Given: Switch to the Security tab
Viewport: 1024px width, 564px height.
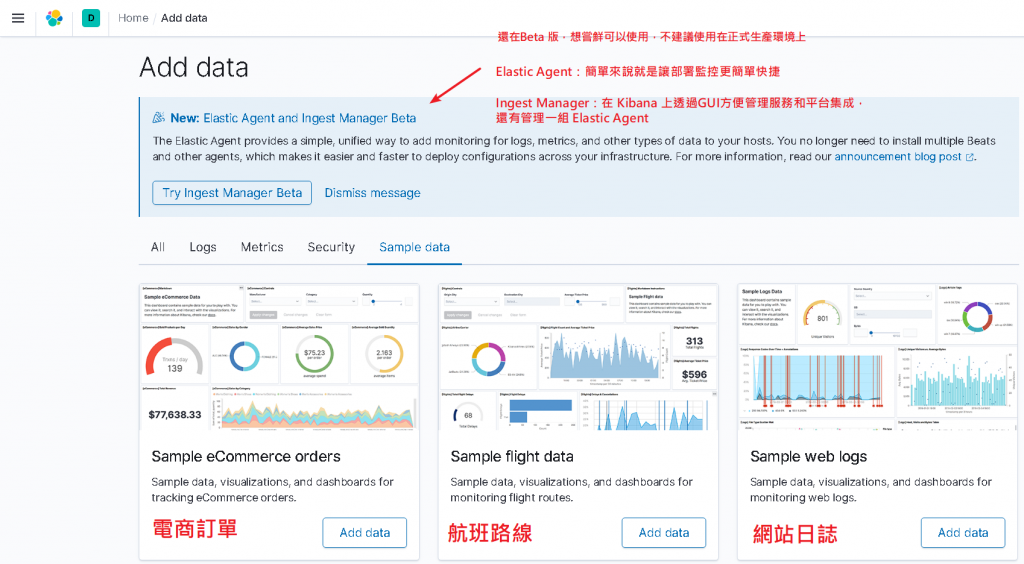Looking at the screenshot, I should [x=331, y=247].
